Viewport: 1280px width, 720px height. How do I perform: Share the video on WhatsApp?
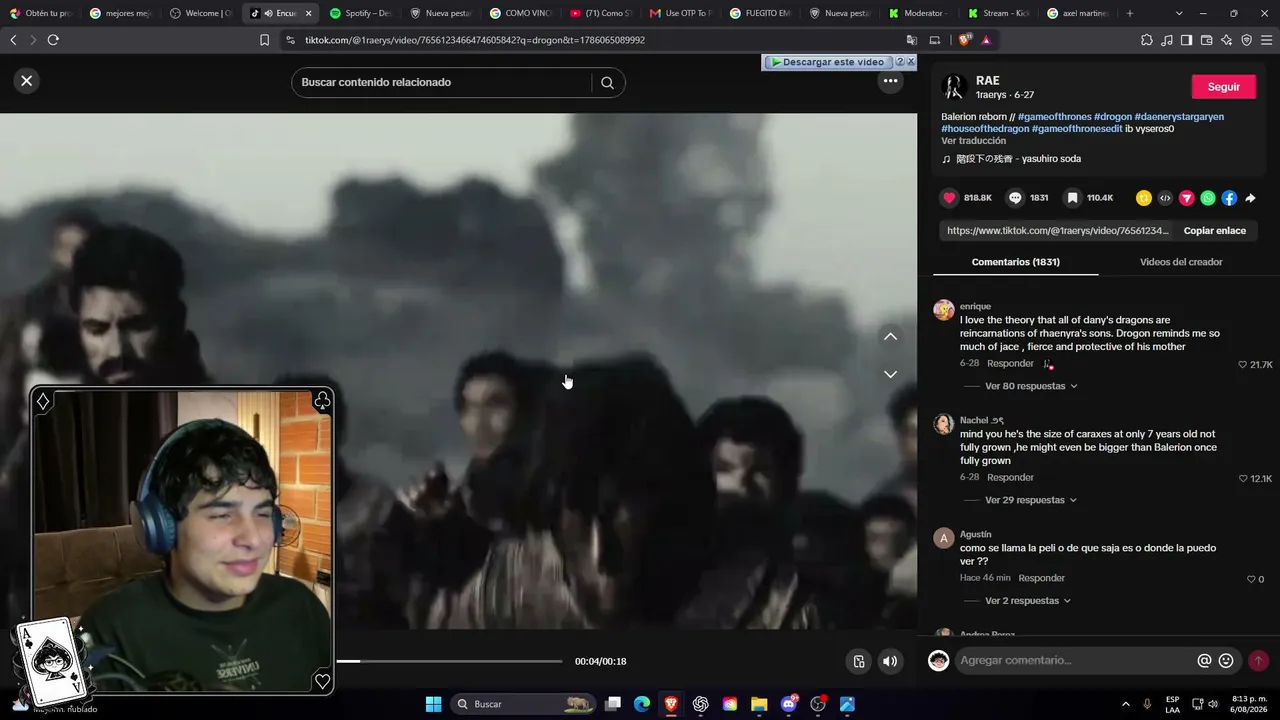coord(1208,198)
